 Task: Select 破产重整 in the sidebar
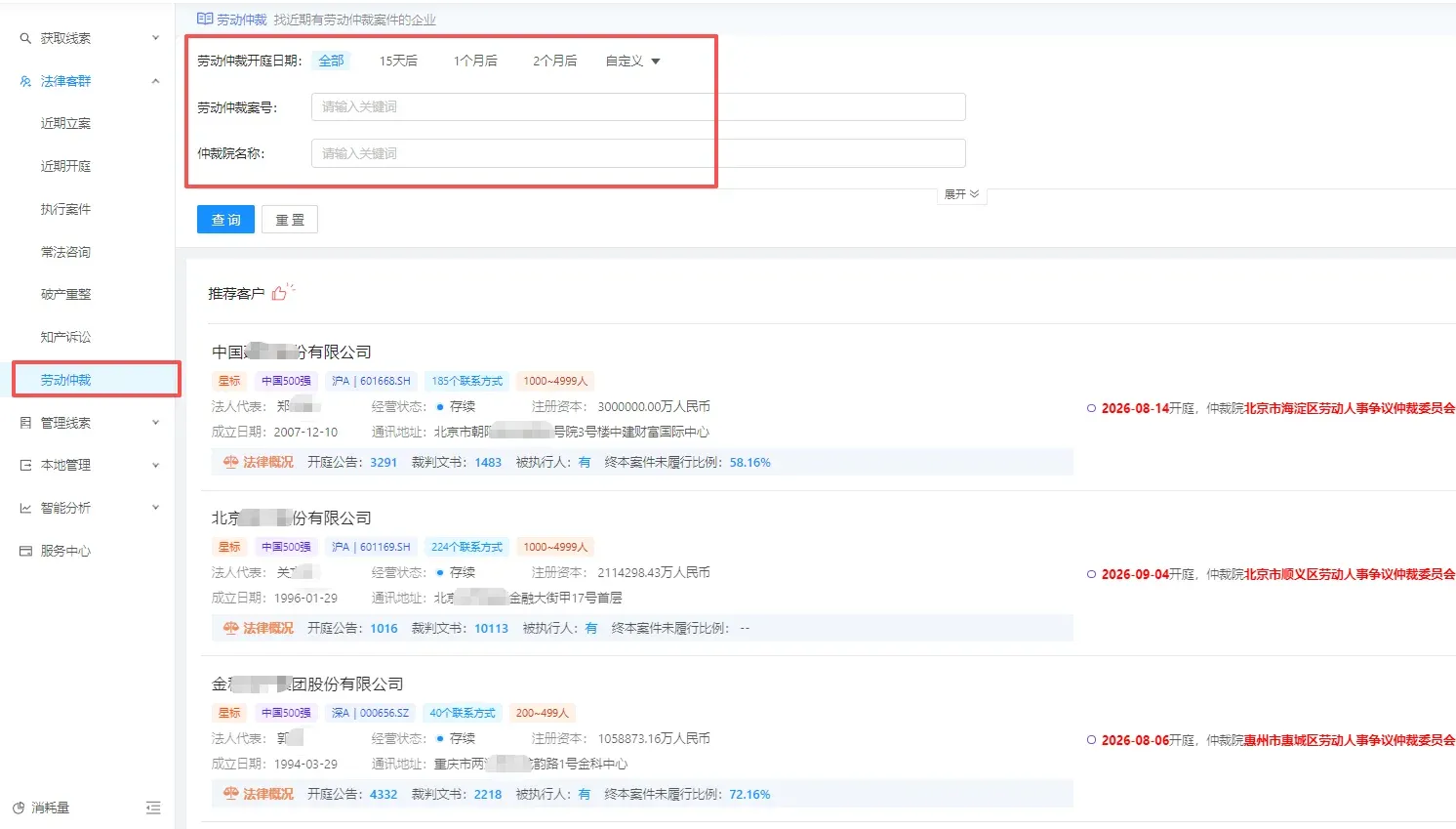[x=65, y=294]
